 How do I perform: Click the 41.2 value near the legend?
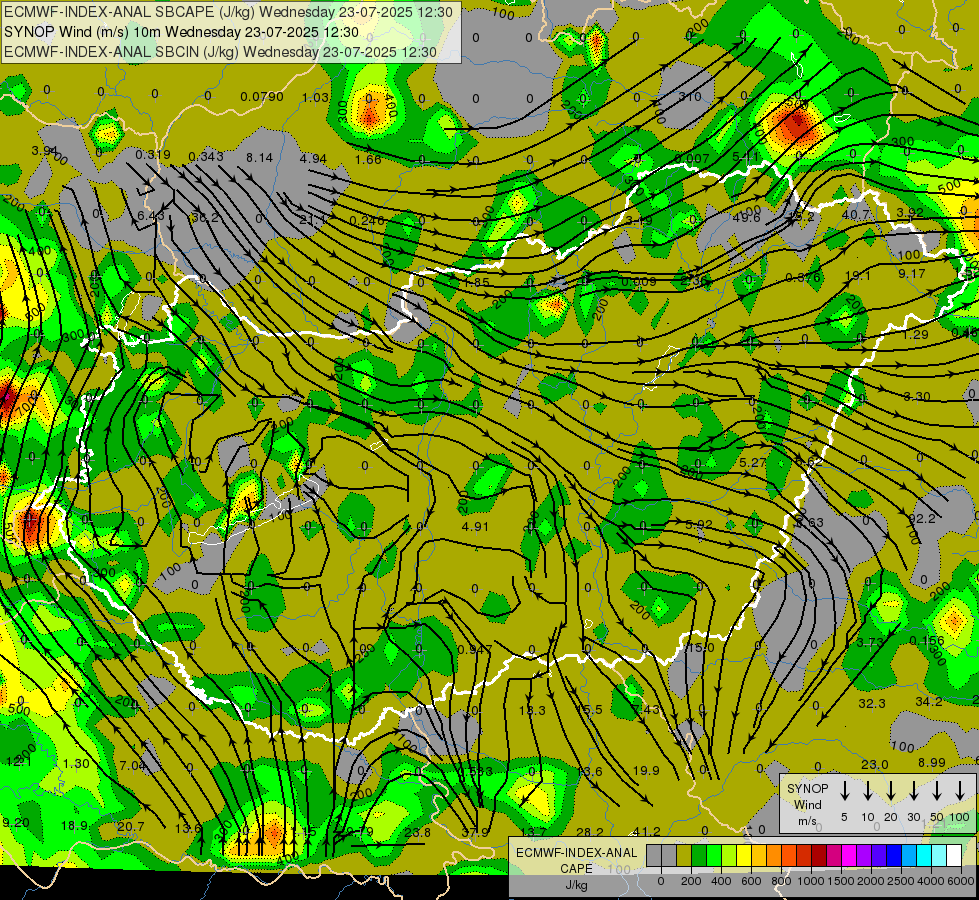click(x=646, y=832)
